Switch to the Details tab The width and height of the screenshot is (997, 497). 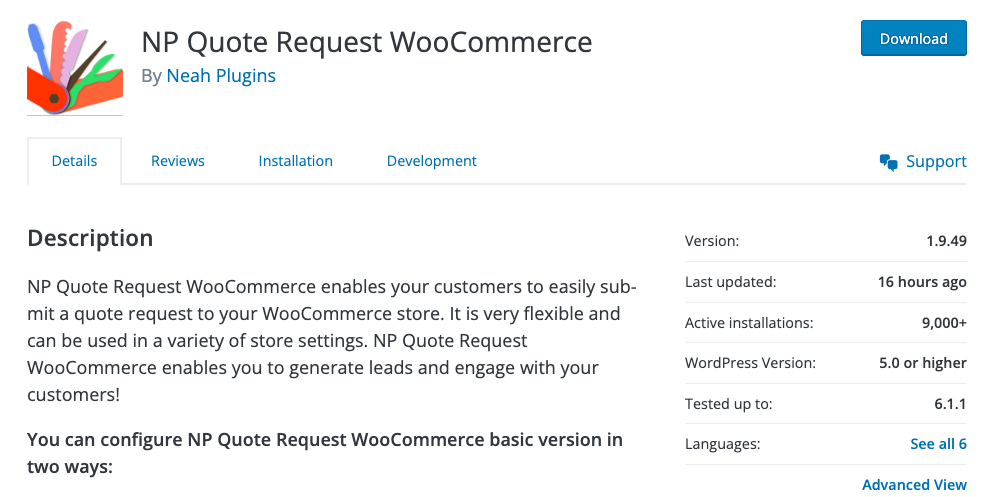tap(74, 161)
